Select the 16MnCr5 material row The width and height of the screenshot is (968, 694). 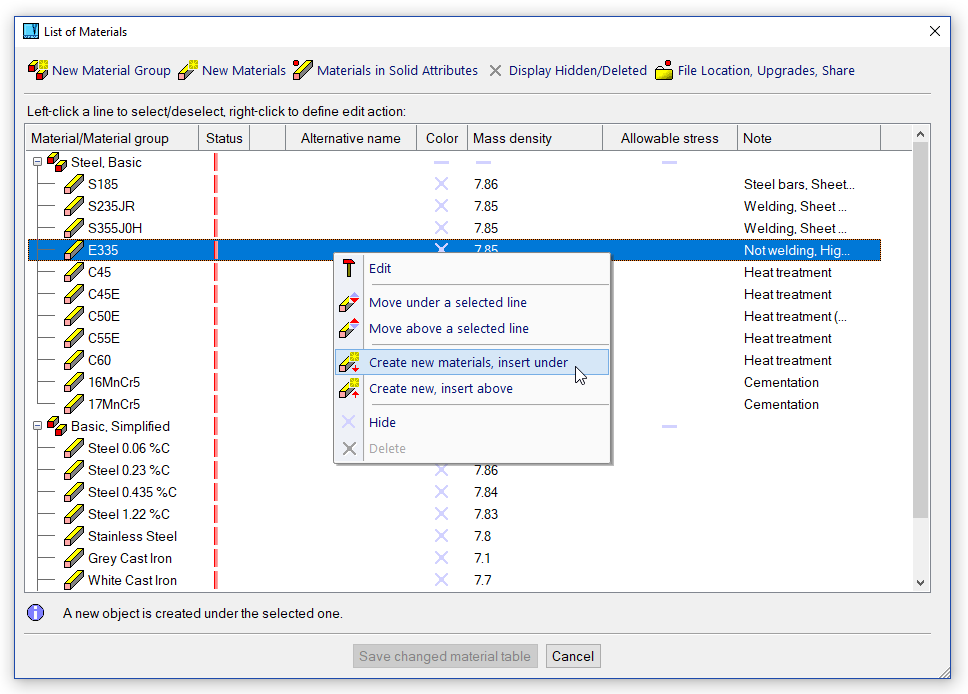[x=114, y=382]
